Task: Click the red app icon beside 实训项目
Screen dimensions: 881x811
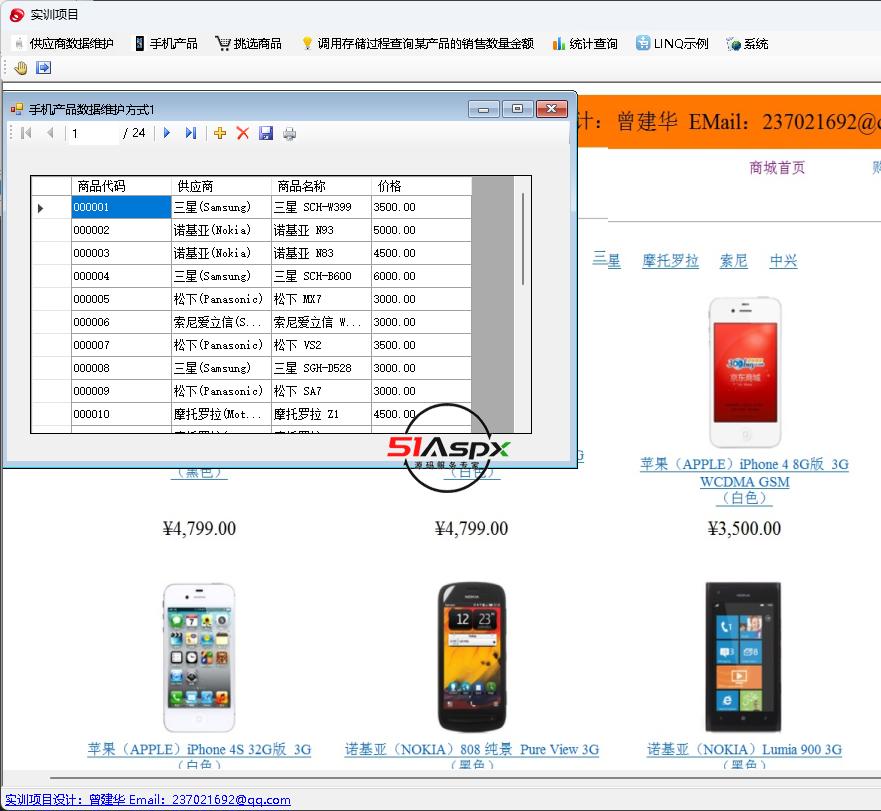Action: [x=17, y=15]
